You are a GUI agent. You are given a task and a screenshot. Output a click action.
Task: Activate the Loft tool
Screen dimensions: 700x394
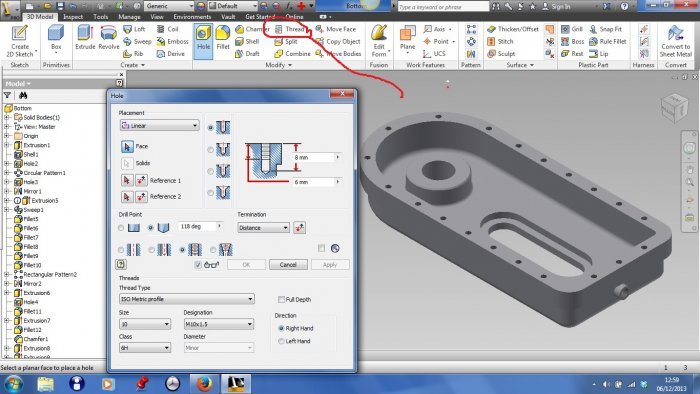tap(134, 29)
